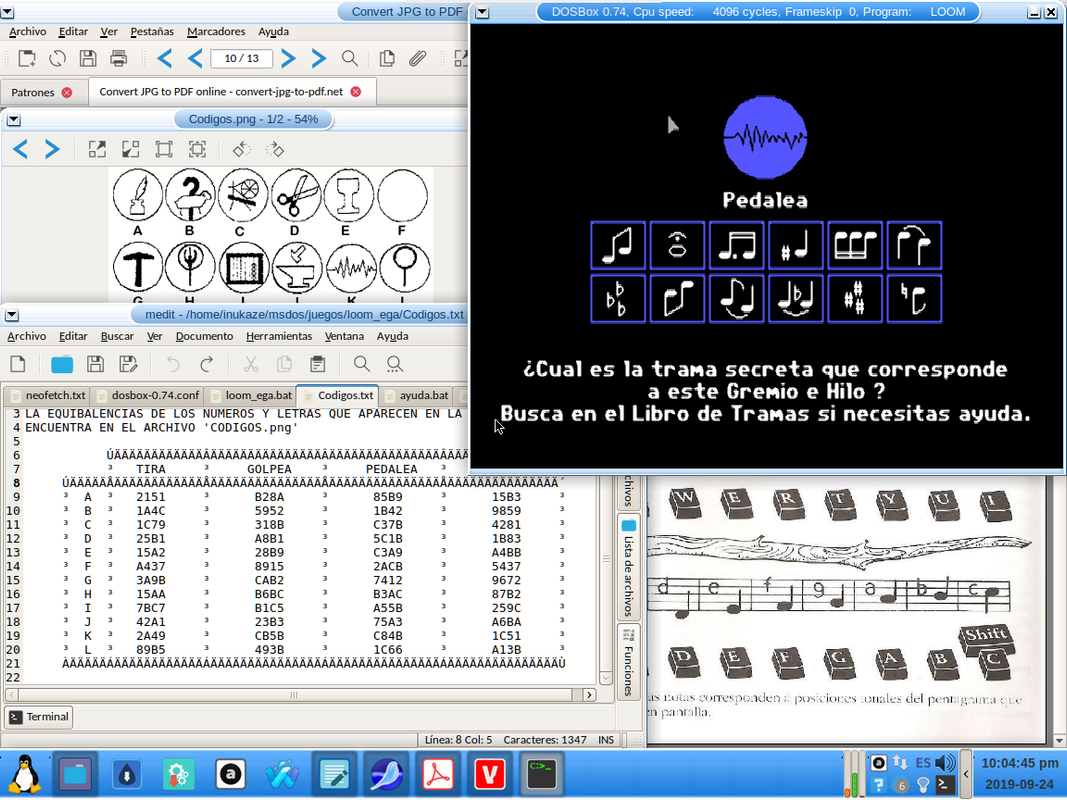The width and height of the screenshot is (1067, 800).
Task: Select first music note symbol in Loom grid
Action: pyautogui.click(x=618, y=245)
